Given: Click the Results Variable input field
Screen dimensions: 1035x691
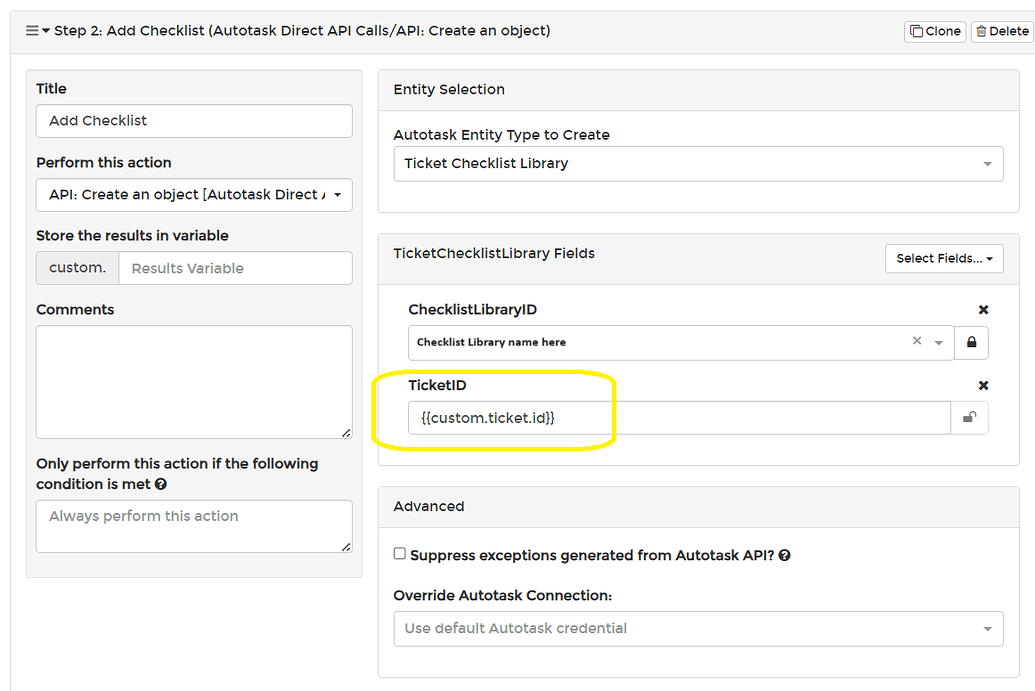Looking at the screenshot, I should pyautogui.click(x=235, y=268).
